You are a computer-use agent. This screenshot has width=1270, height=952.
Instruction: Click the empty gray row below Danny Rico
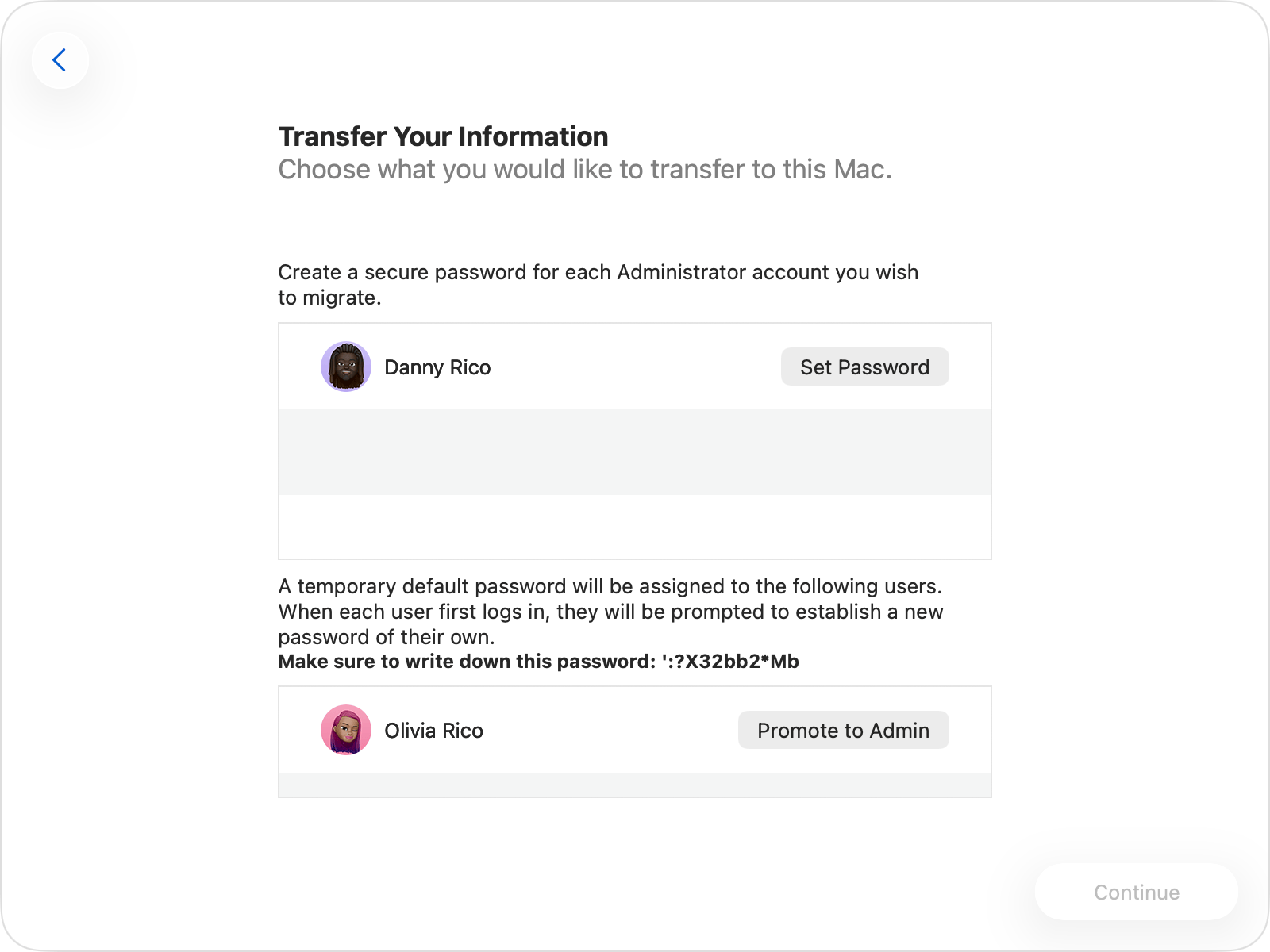click(634, 452)
